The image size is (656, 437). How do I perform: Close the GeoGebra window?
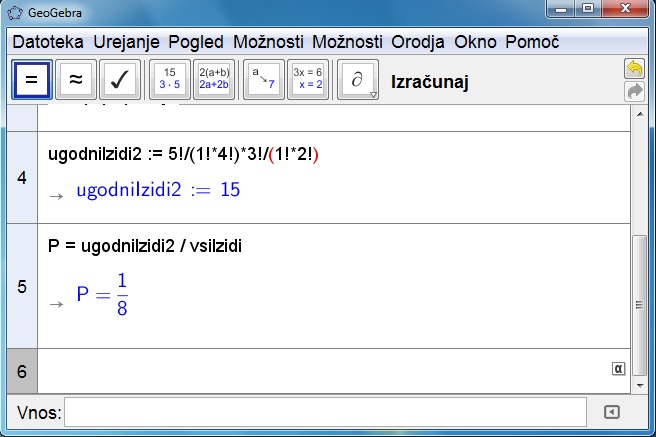[x=625, y=8]
